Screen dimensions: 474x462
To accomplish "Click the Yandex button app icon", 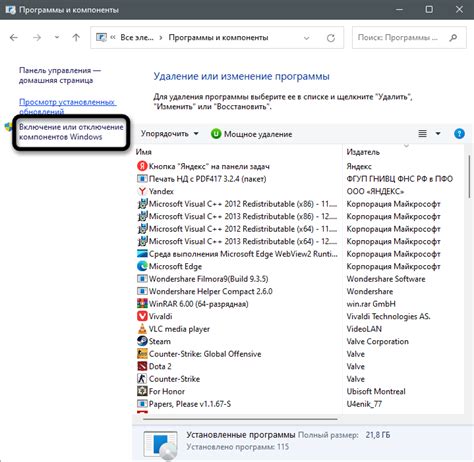I will 142,166.
